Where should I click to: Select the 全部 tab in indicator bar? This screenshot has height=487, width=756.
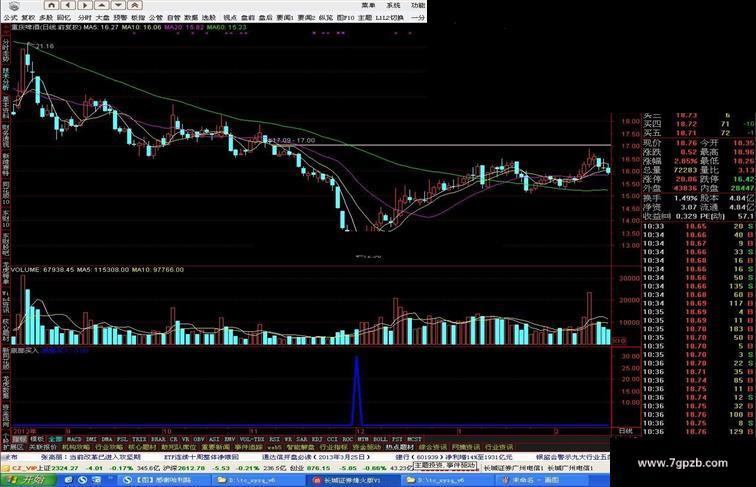click(55, 439)
